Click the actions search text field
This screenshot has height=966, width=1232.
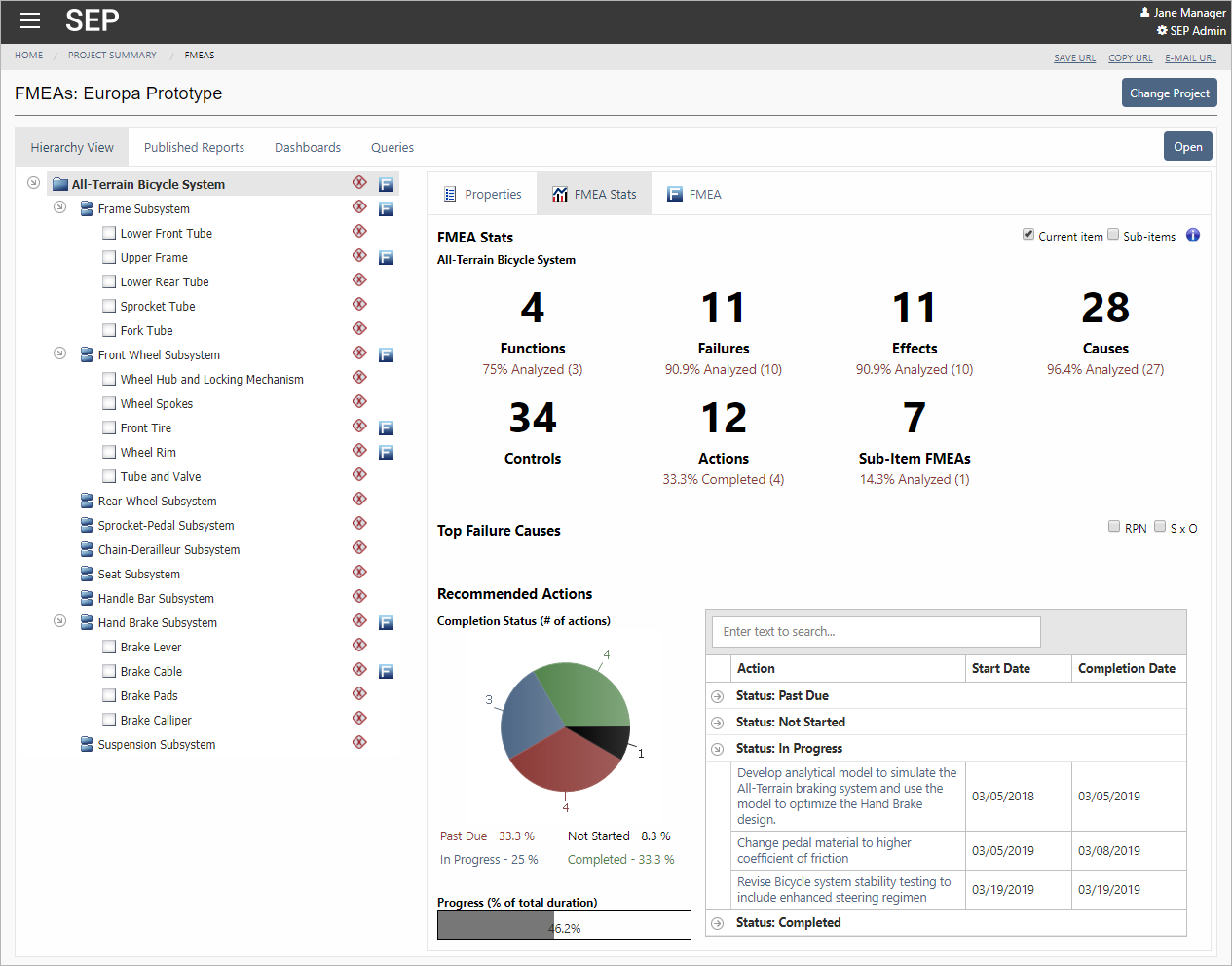(x=875, y=631)
